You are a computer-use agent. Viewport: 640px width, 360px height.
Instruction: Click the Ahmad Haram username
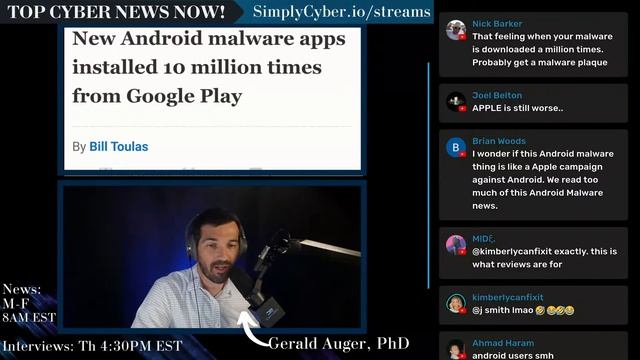[503, 343]
